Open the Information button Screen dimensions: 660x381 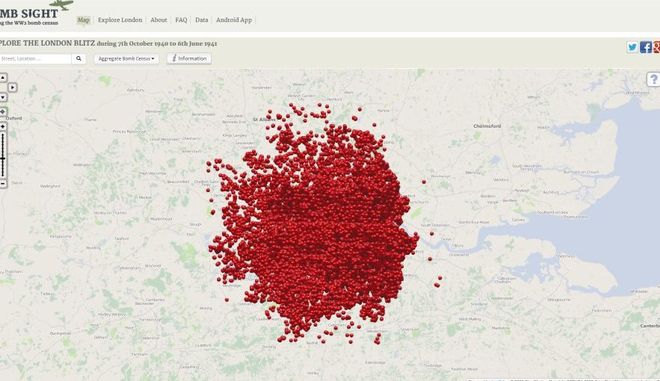189,59
